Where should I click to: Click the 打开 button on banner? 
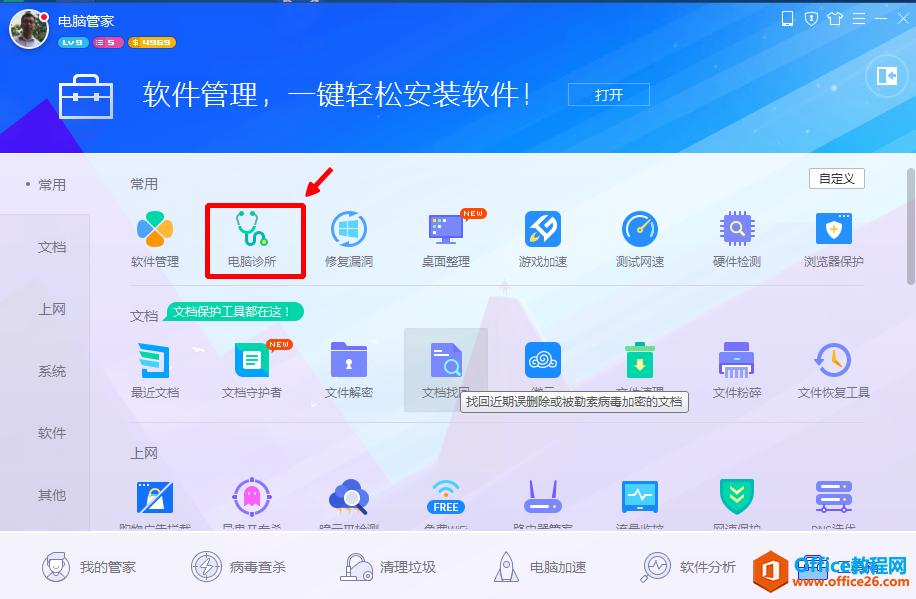coord(609,95)
